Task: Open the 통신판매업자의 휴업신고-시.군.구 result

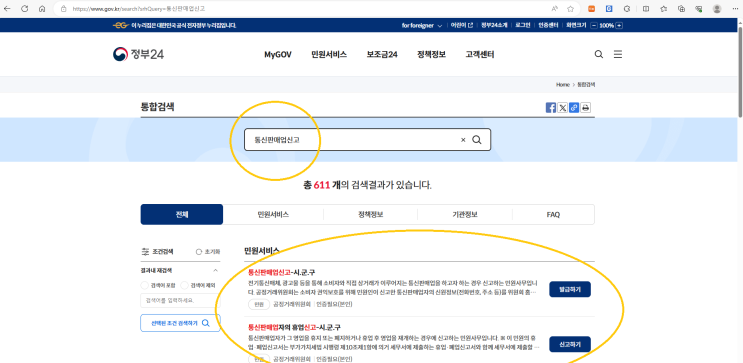Action: click(x=294, y=327)
